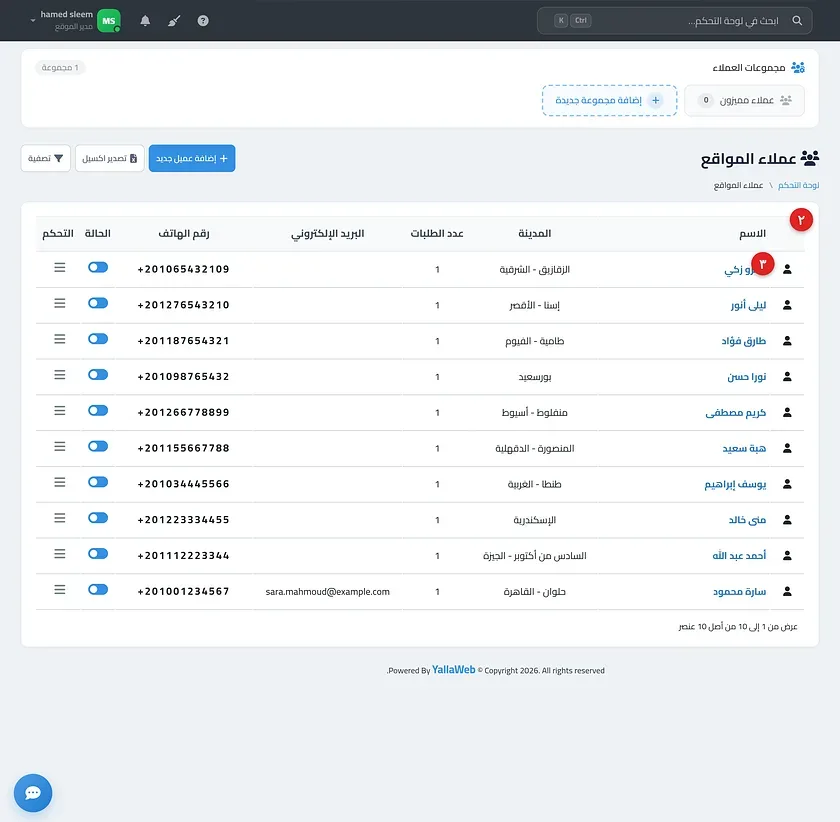
Task: Click person icon beside طارق فؤاد
Action: click(x=787, y=341)
